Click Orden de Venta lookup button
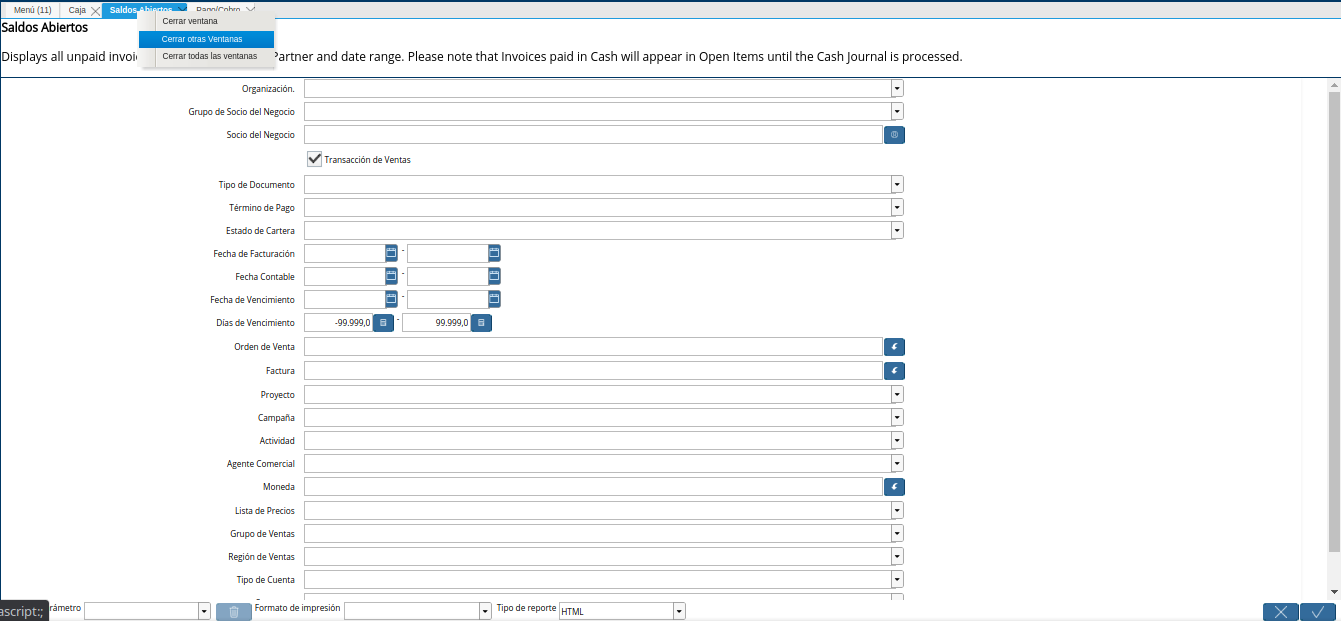 [894, 347]
